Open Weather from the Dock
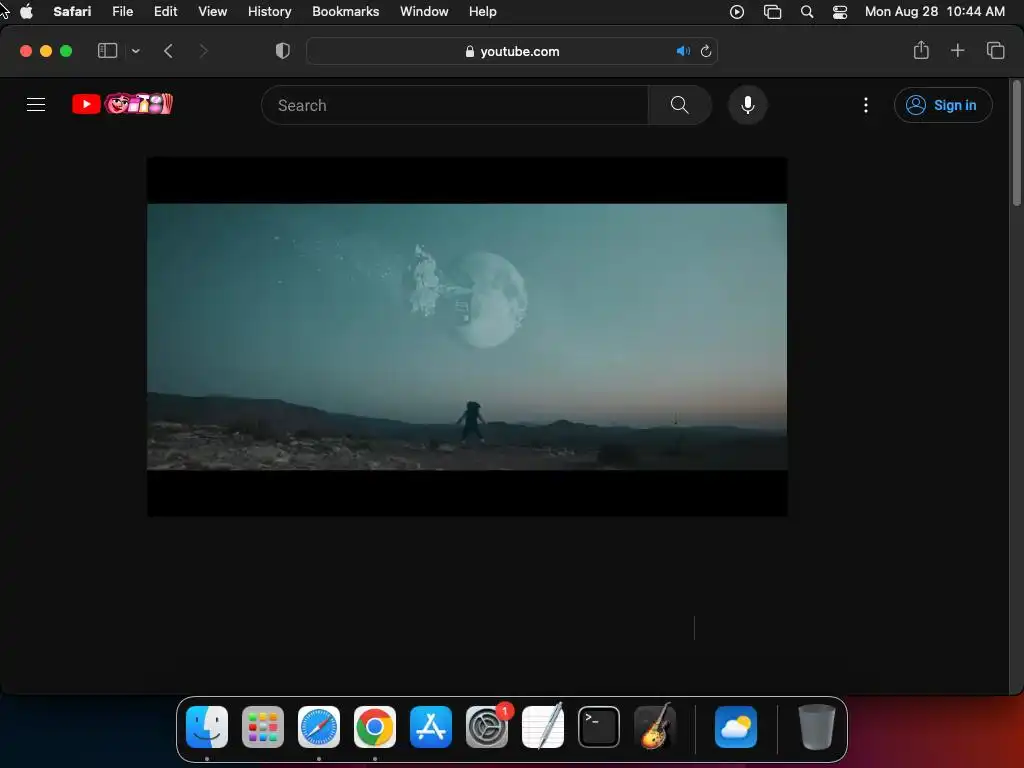 [736, 727]
